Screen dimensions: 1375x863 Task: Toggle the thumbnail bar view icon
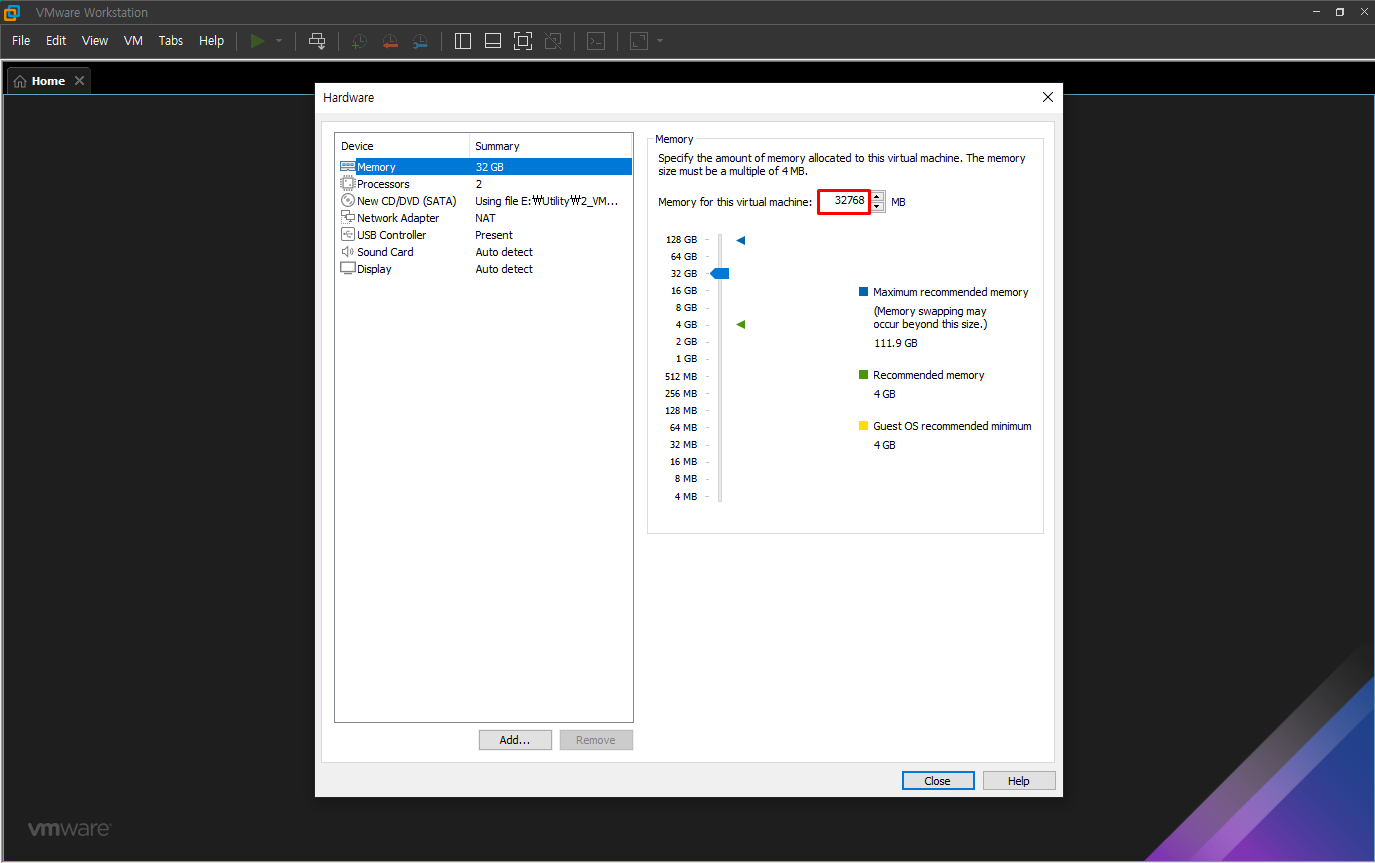493,41
